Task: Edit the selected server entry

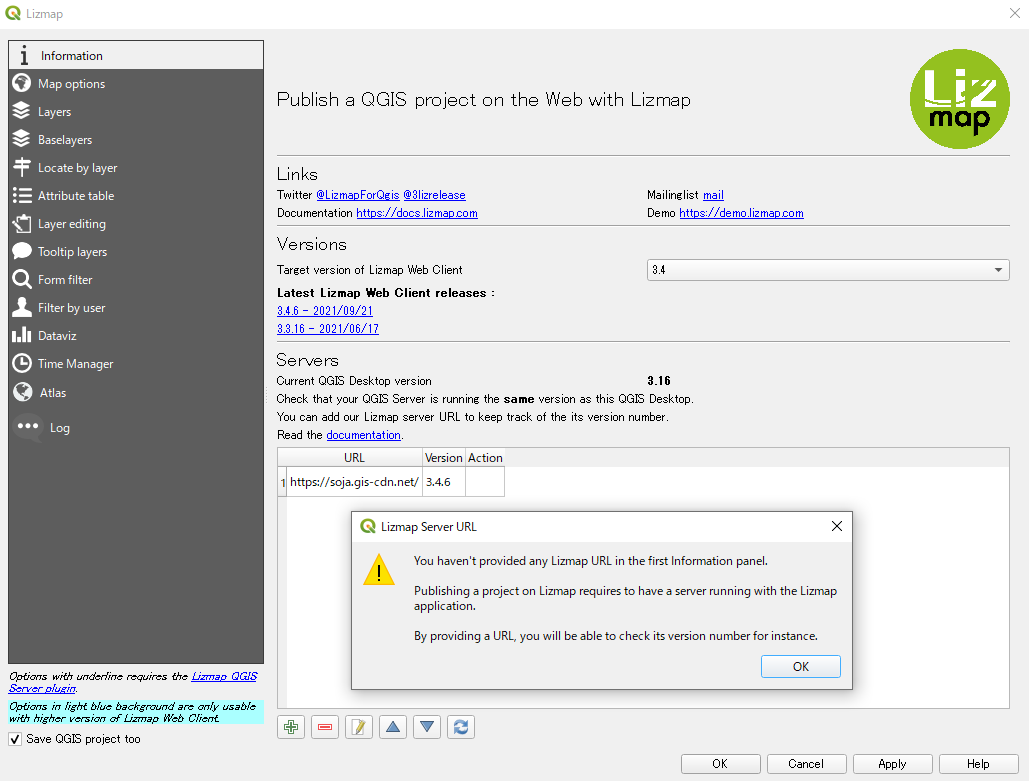Action: (358, 727)
